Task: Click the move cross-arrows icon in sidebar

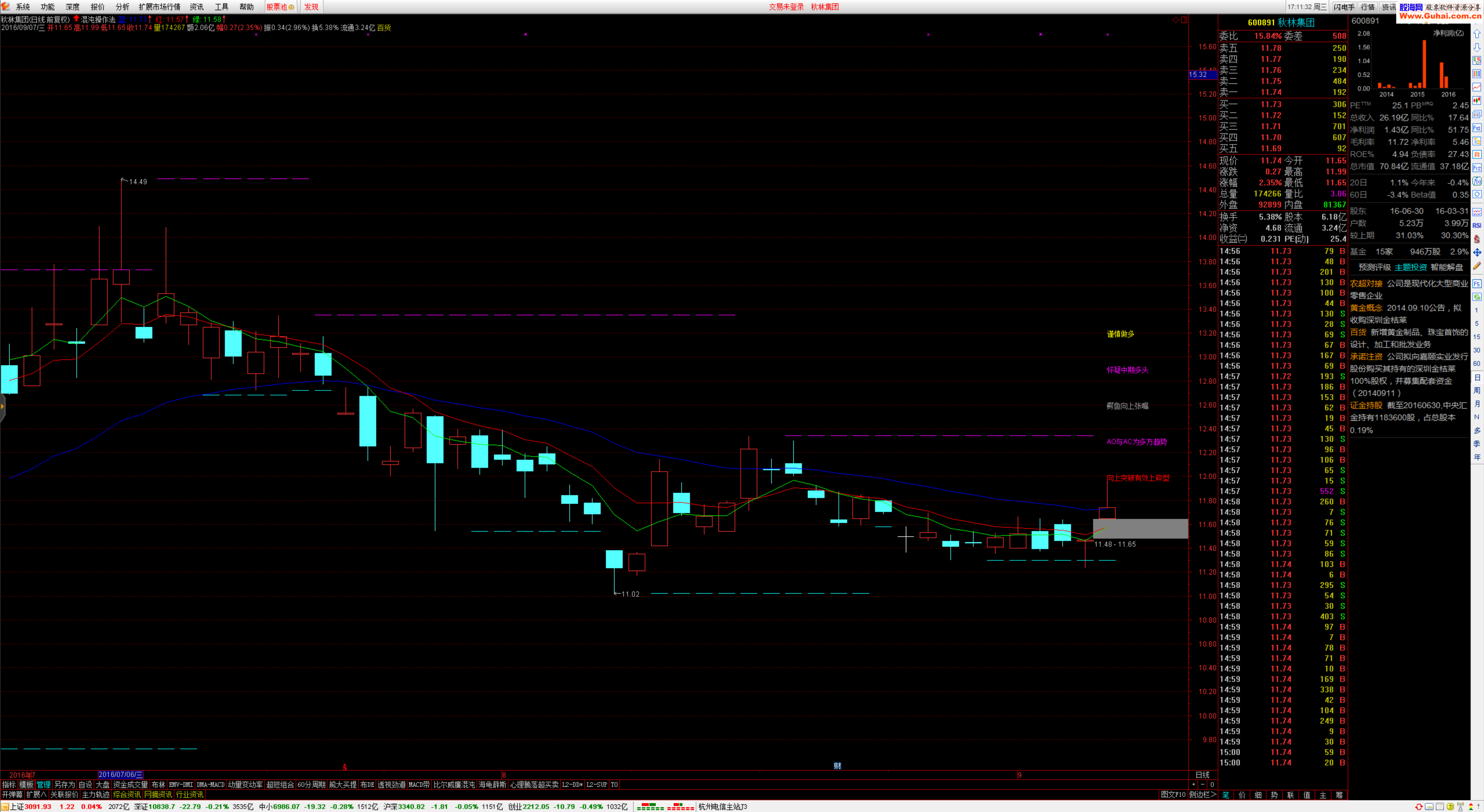Action: [x=1477, y=252]
